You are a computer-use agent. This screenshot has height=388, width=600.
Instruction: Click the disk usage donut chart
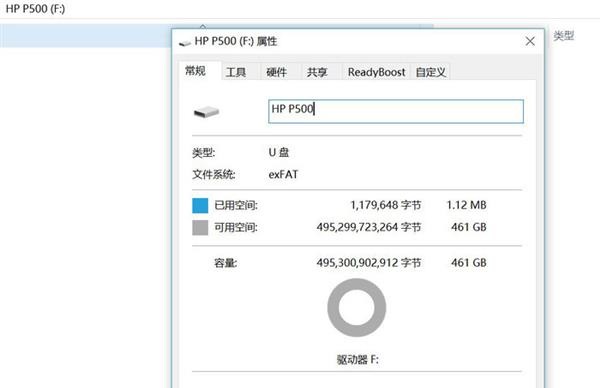point(357,308)
